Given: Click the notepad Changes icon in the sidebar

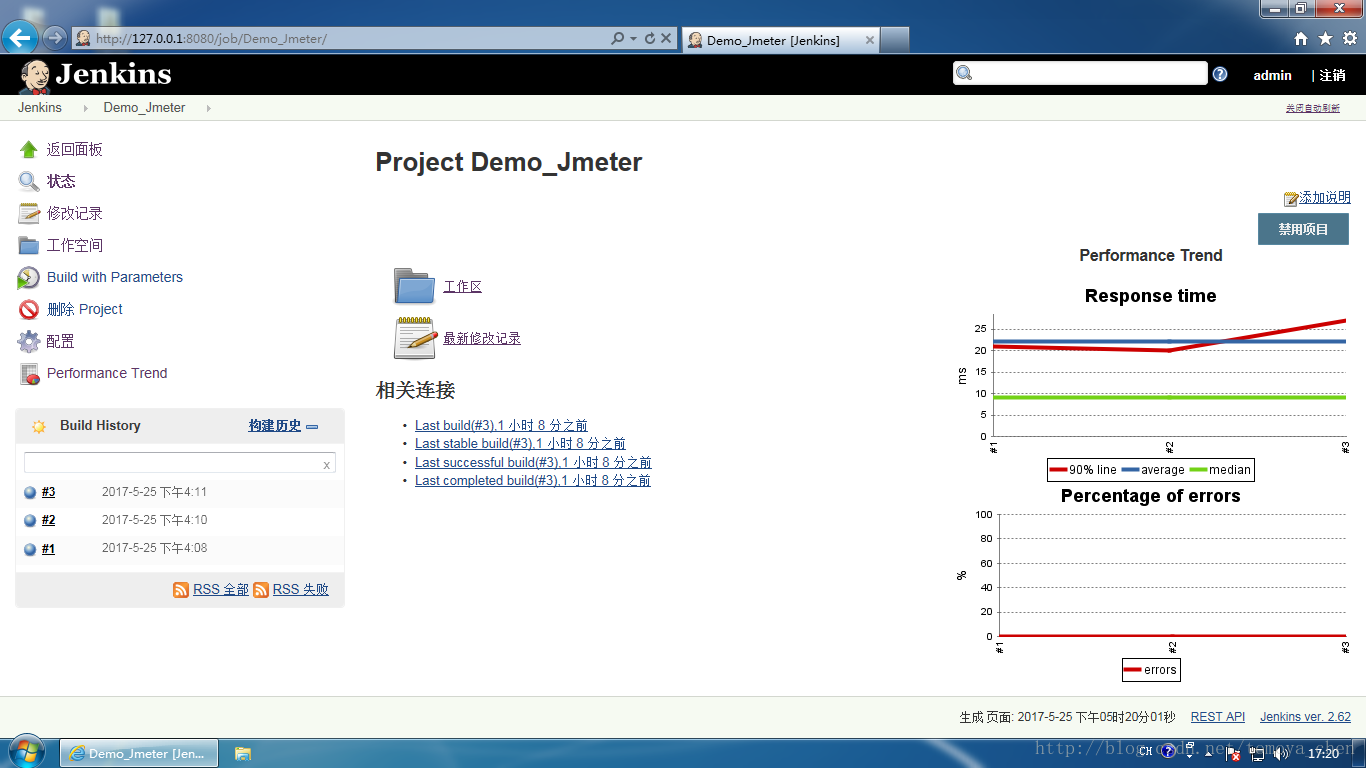Looking at the screenshot, I should (28, 214).
